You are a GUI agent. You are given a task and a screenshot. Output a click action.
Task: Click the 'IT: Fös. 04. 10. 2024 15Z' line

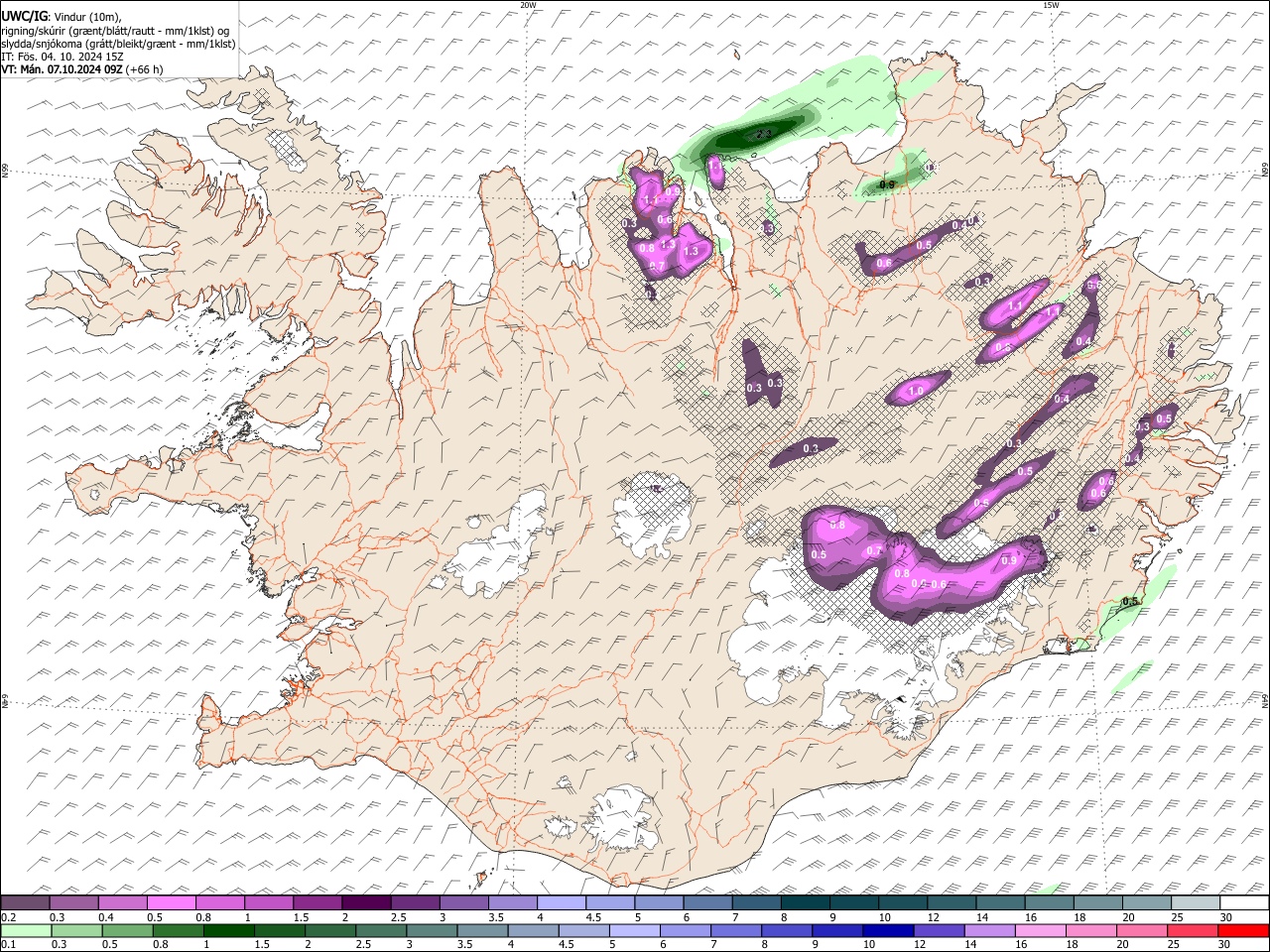click(x=63, y=57)
